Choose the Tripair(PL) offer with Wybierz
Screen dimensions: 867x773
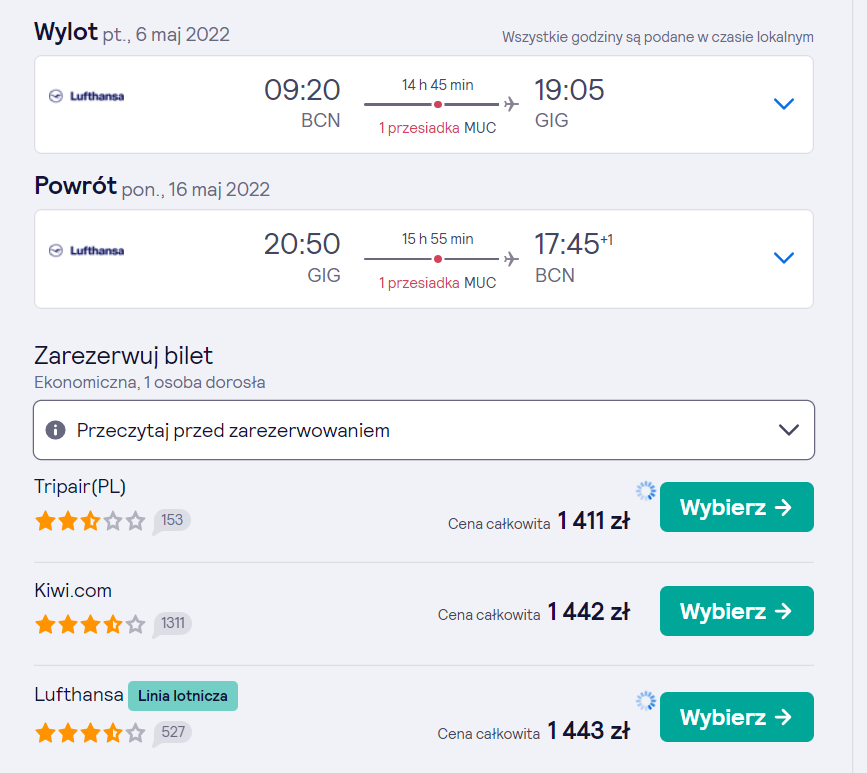(737, 507)
